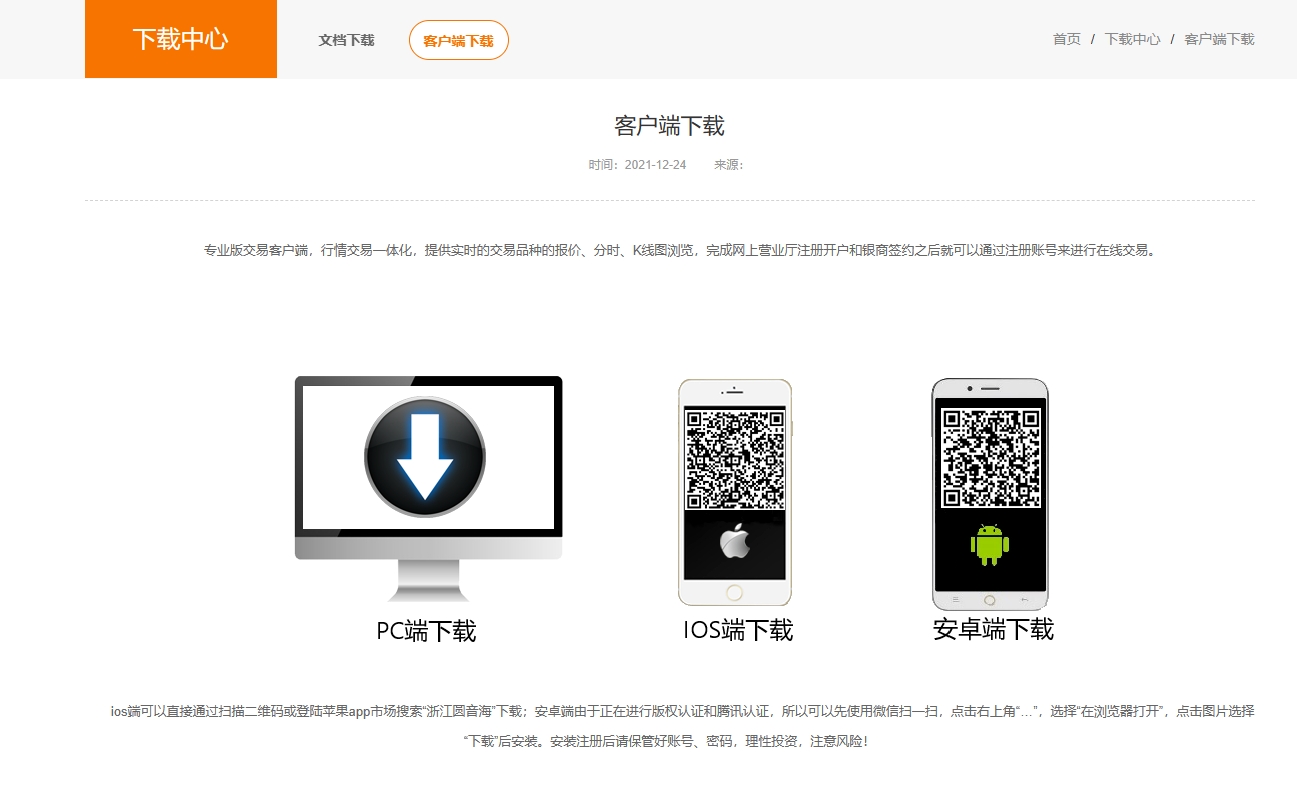
Task: Click the paragraph starting with 专业版交易客户端
Action: pos(680,250)
